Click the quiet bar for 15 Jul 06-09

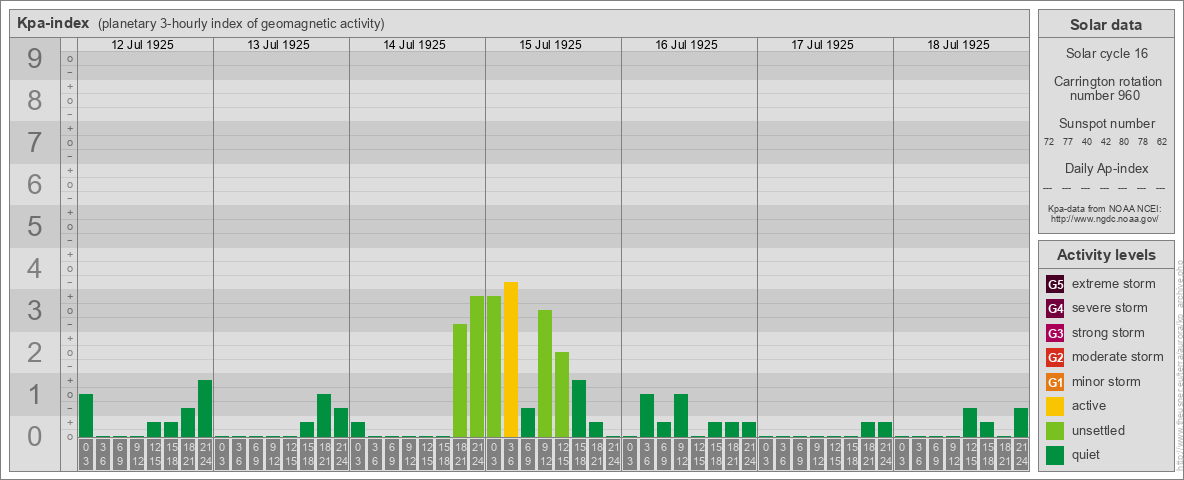point(528,423)
